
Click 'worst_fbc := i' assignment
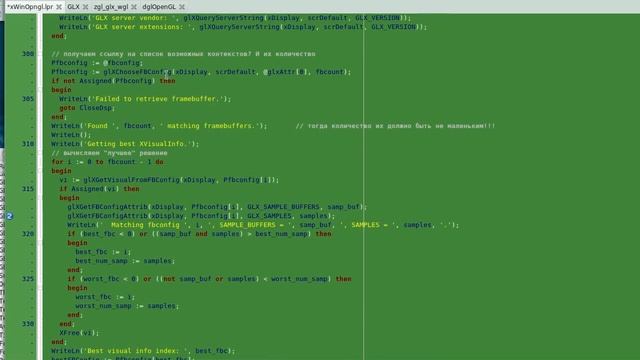[x=104, y=297]
